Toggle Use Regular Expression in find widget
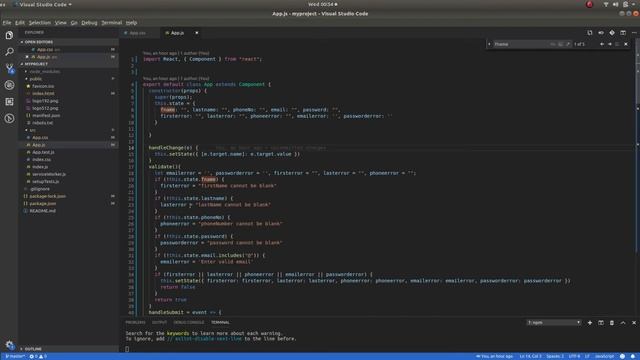Image resolution: width=640 pixels, height=360 pixels. click(567, 44)
